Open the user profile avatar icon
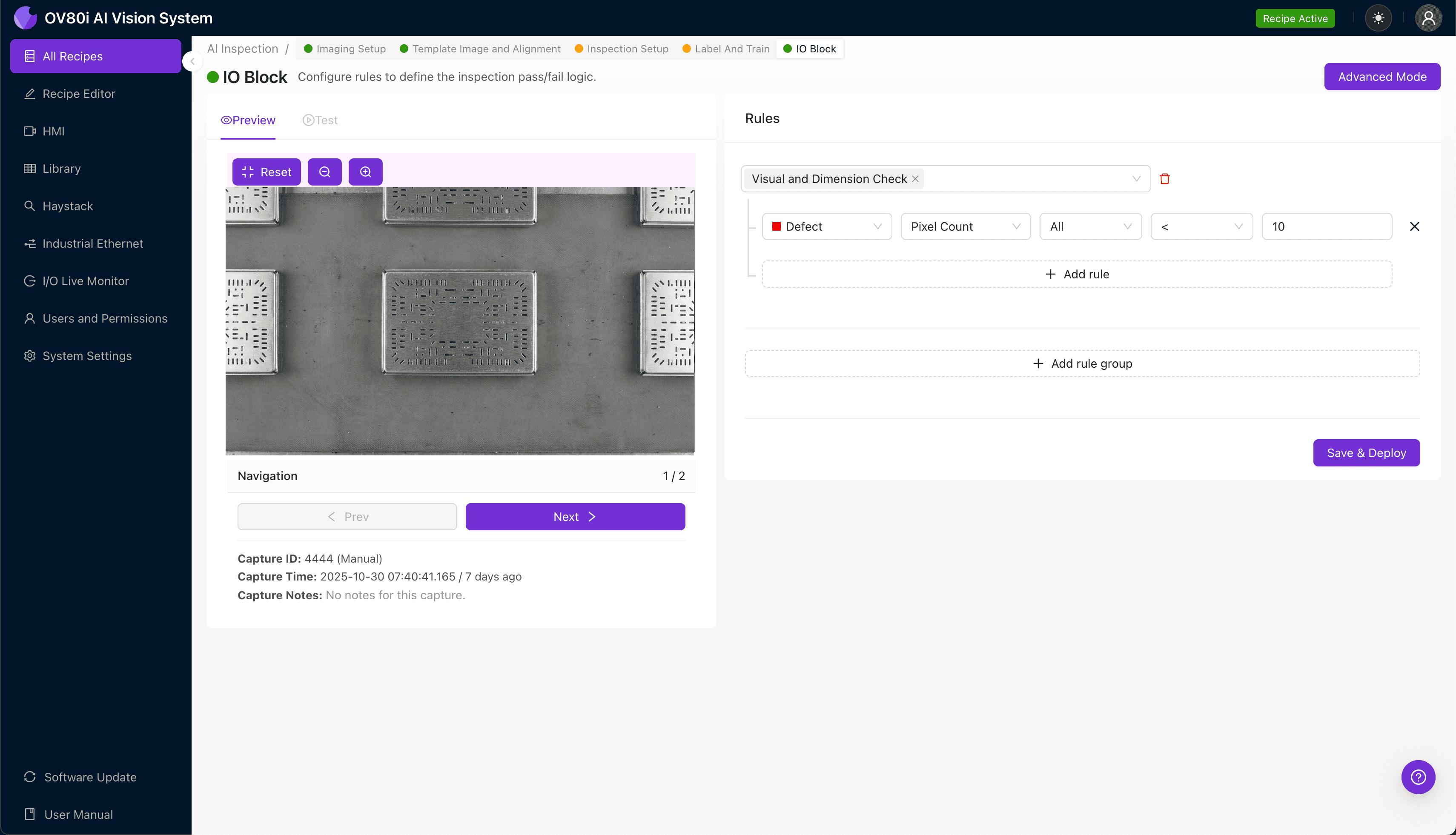 (x=1428, y=18)
